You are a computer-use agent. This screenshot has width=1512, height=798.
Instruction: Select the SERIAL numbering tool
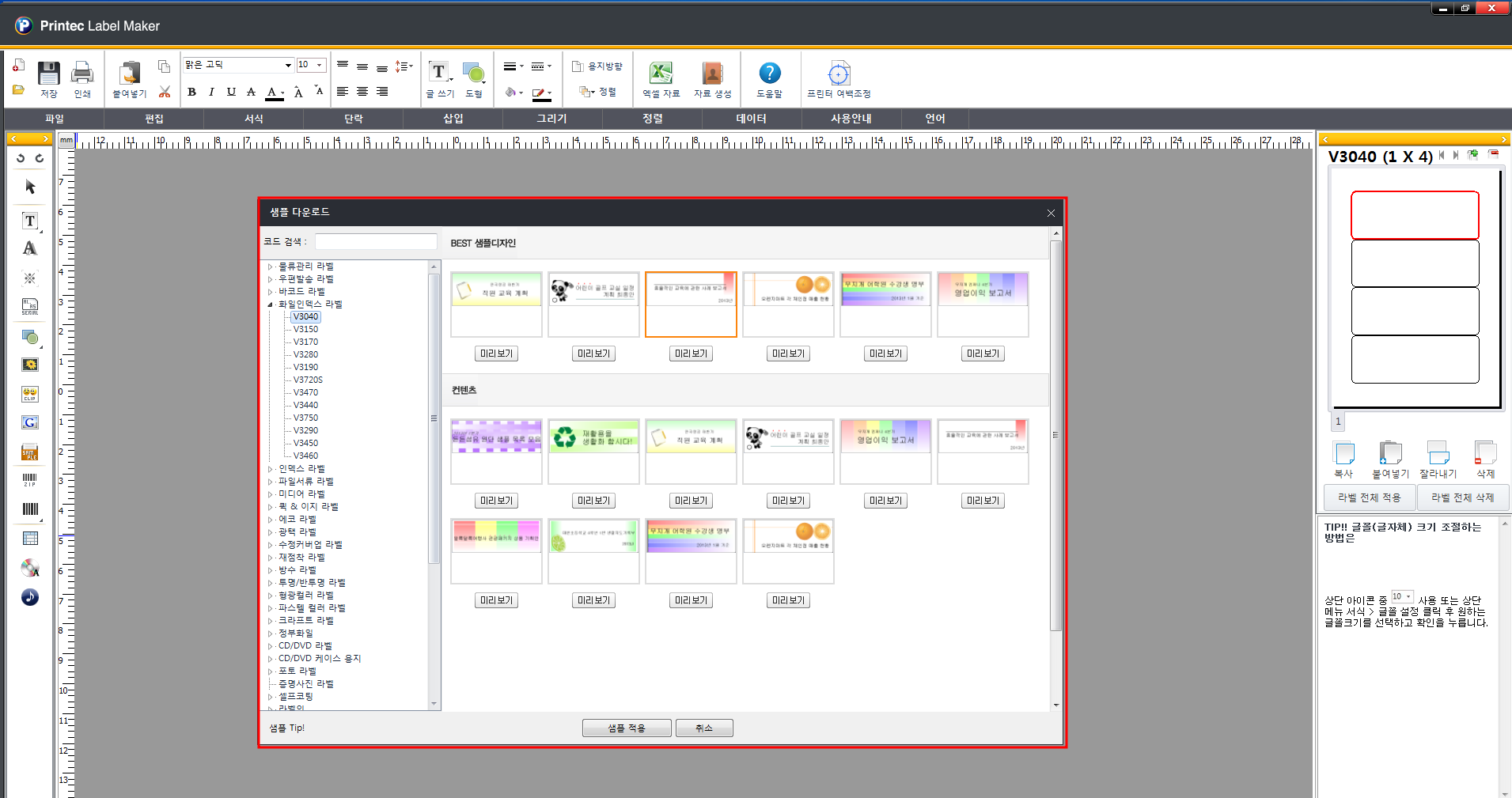click(30, 307)
